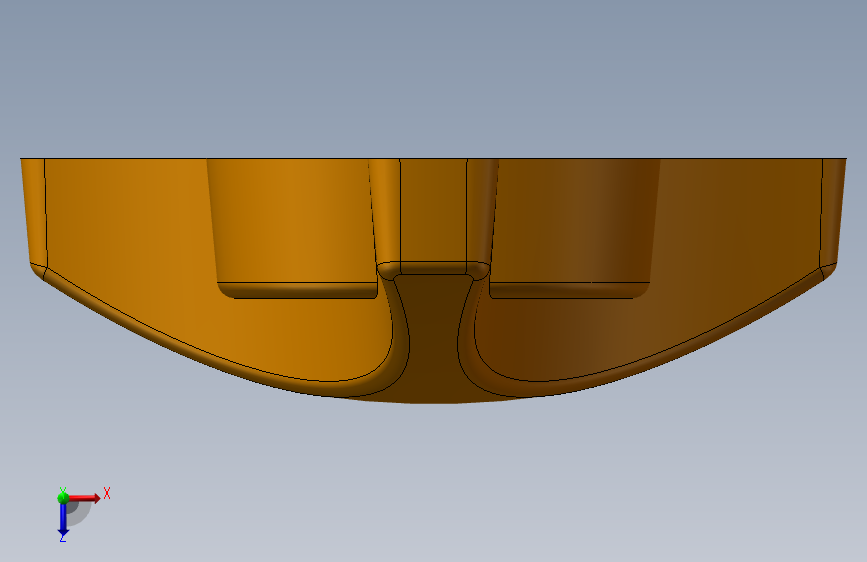Click the blue Z axis arrow on triad
Viewport: 867px width, 562px height.
pyautogui.click(x=63, y=520)
